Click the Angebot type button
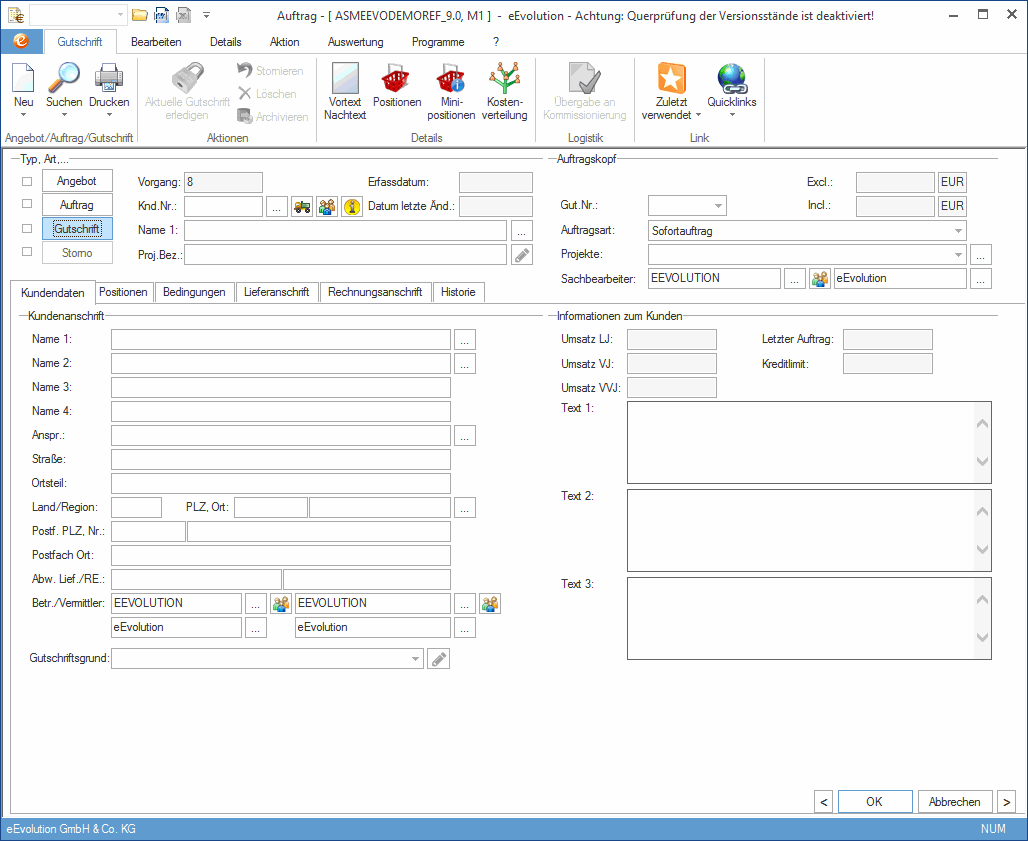This screenshot has width=1028, height=841. coord(77,181)
